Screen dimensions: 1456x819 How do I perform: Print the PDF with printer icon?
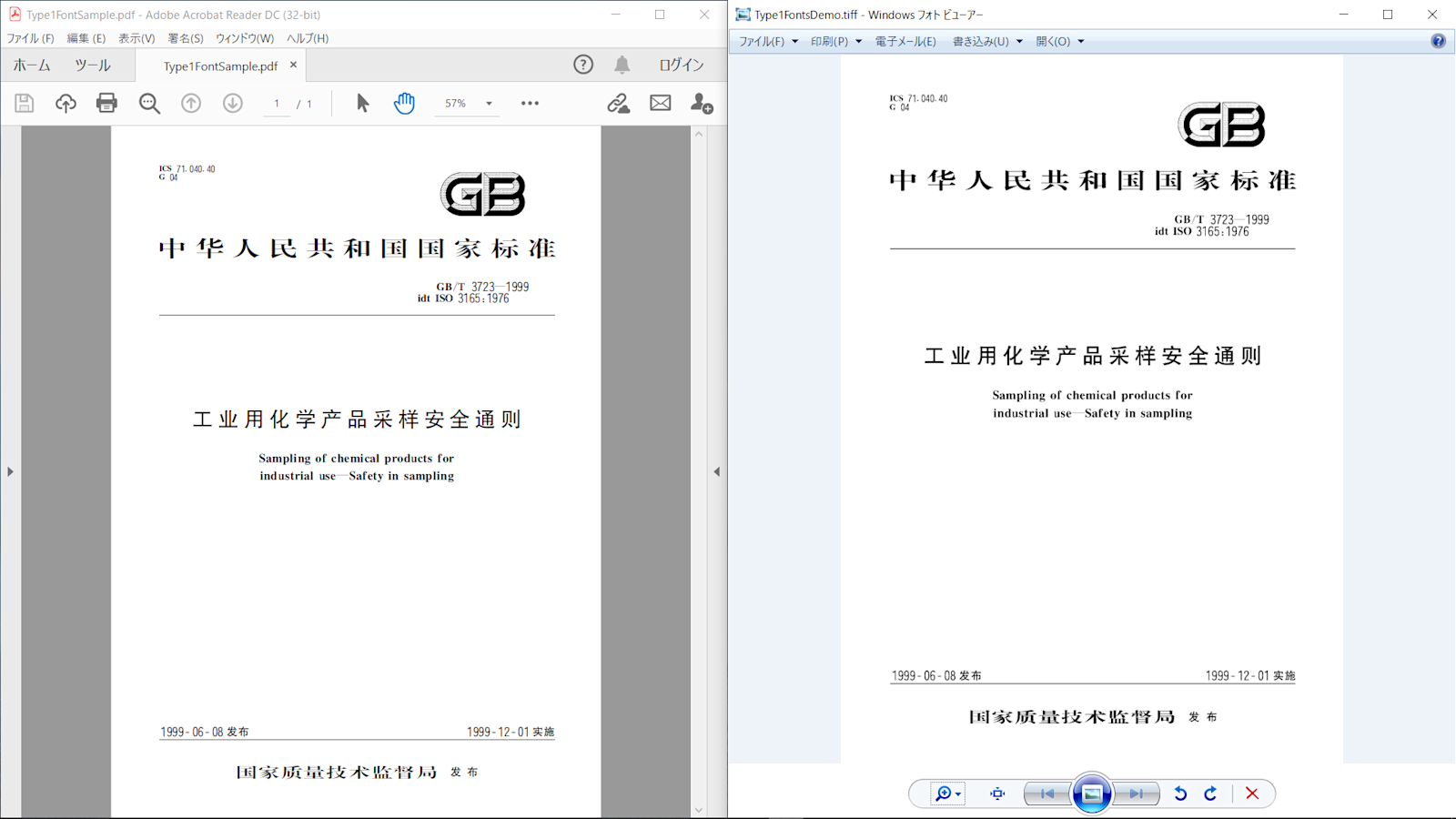(x=106, y=103)
